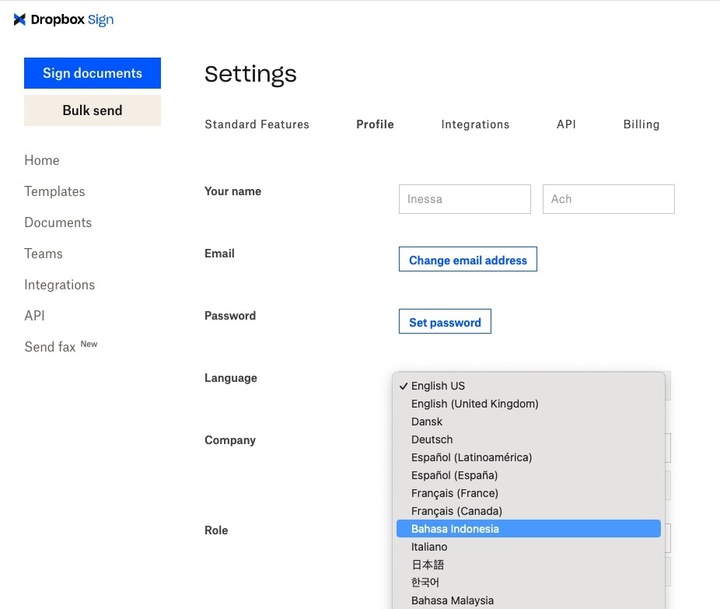Click the Sign documents button
Viewport: 720px width, 609px height.
92,73
